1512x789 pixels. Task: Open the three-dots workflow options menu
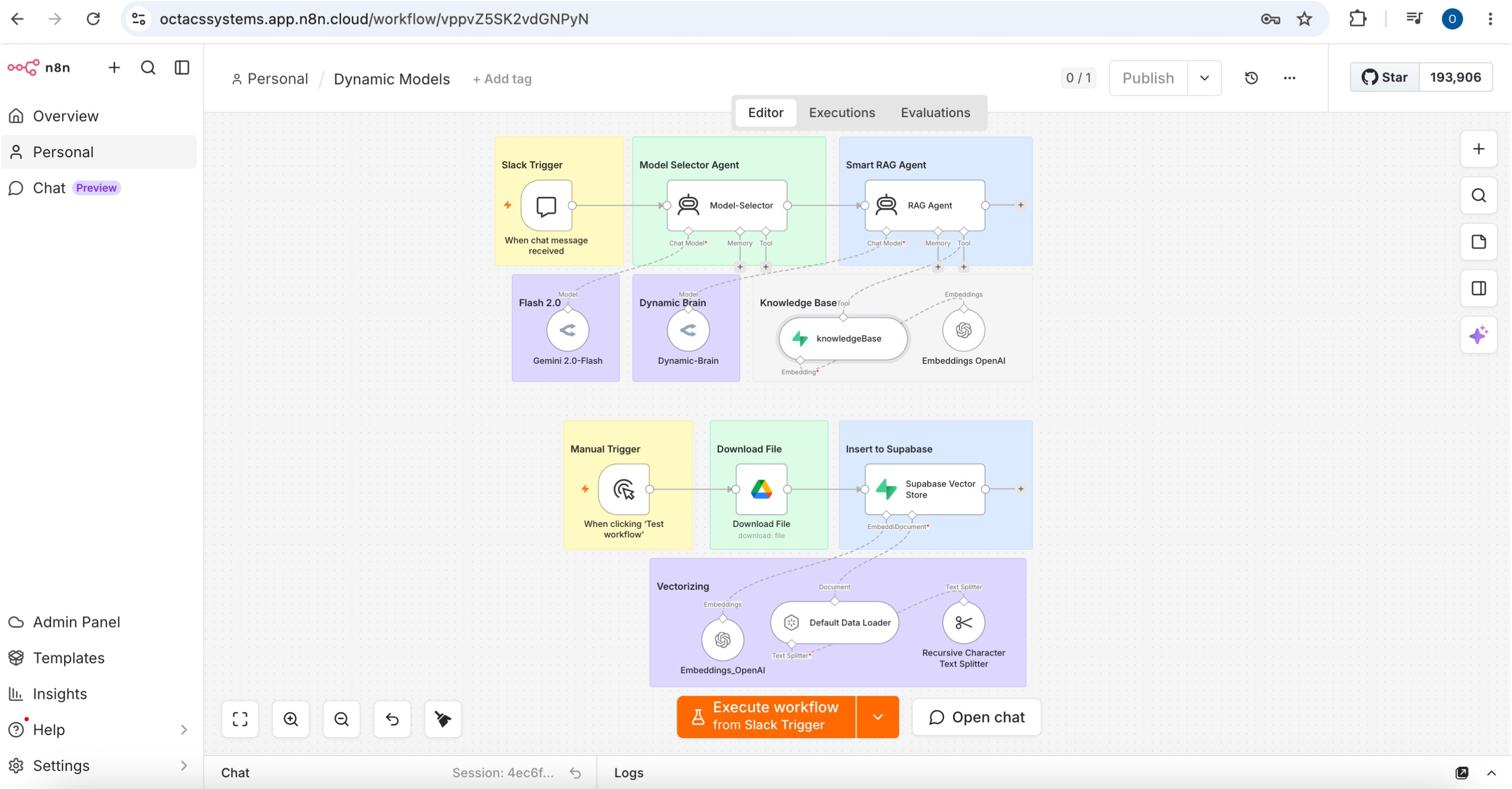tap(1289, 78)
